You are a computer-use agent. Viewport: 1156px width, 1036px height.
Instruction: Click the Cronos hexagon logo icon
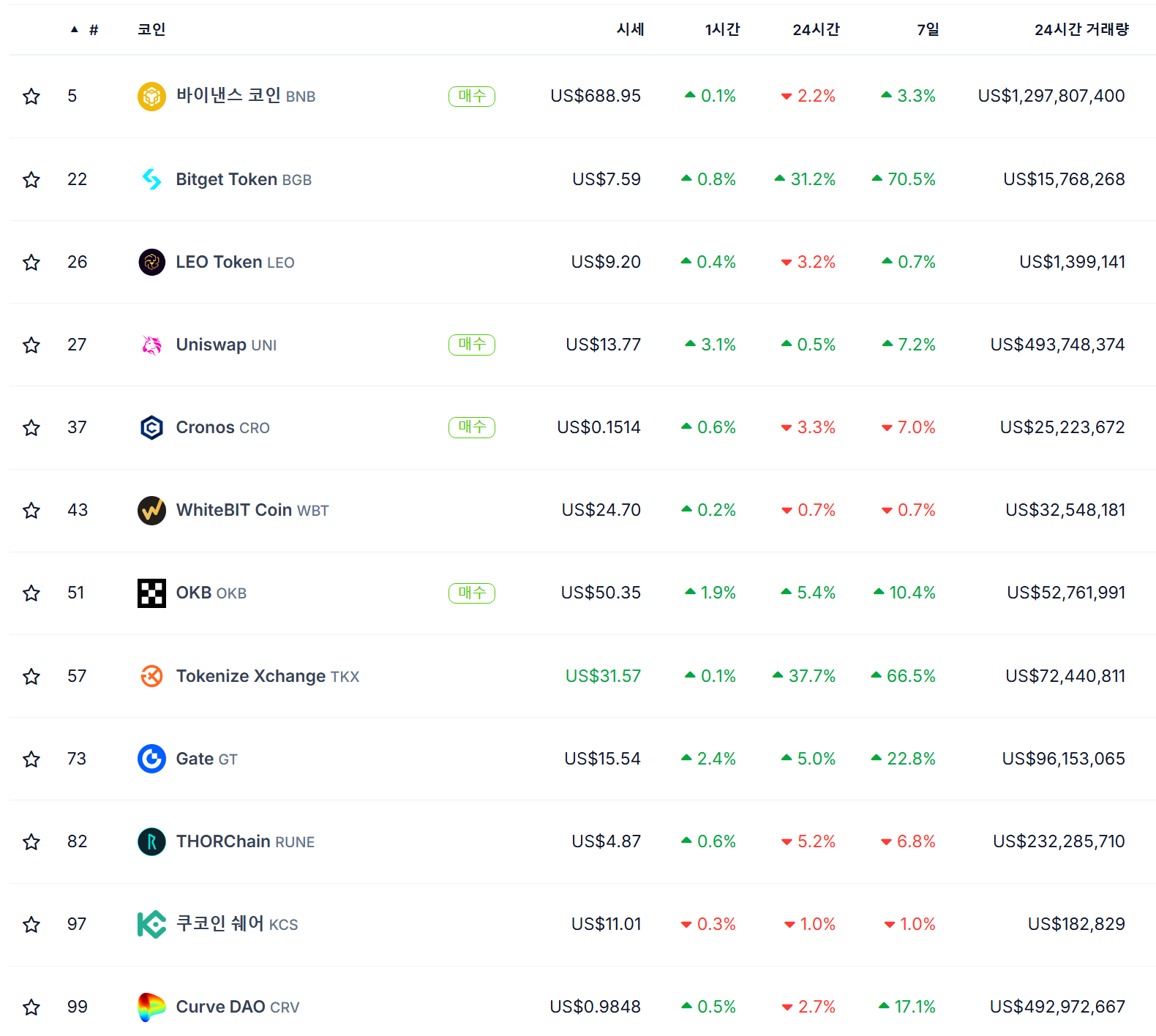151,427
